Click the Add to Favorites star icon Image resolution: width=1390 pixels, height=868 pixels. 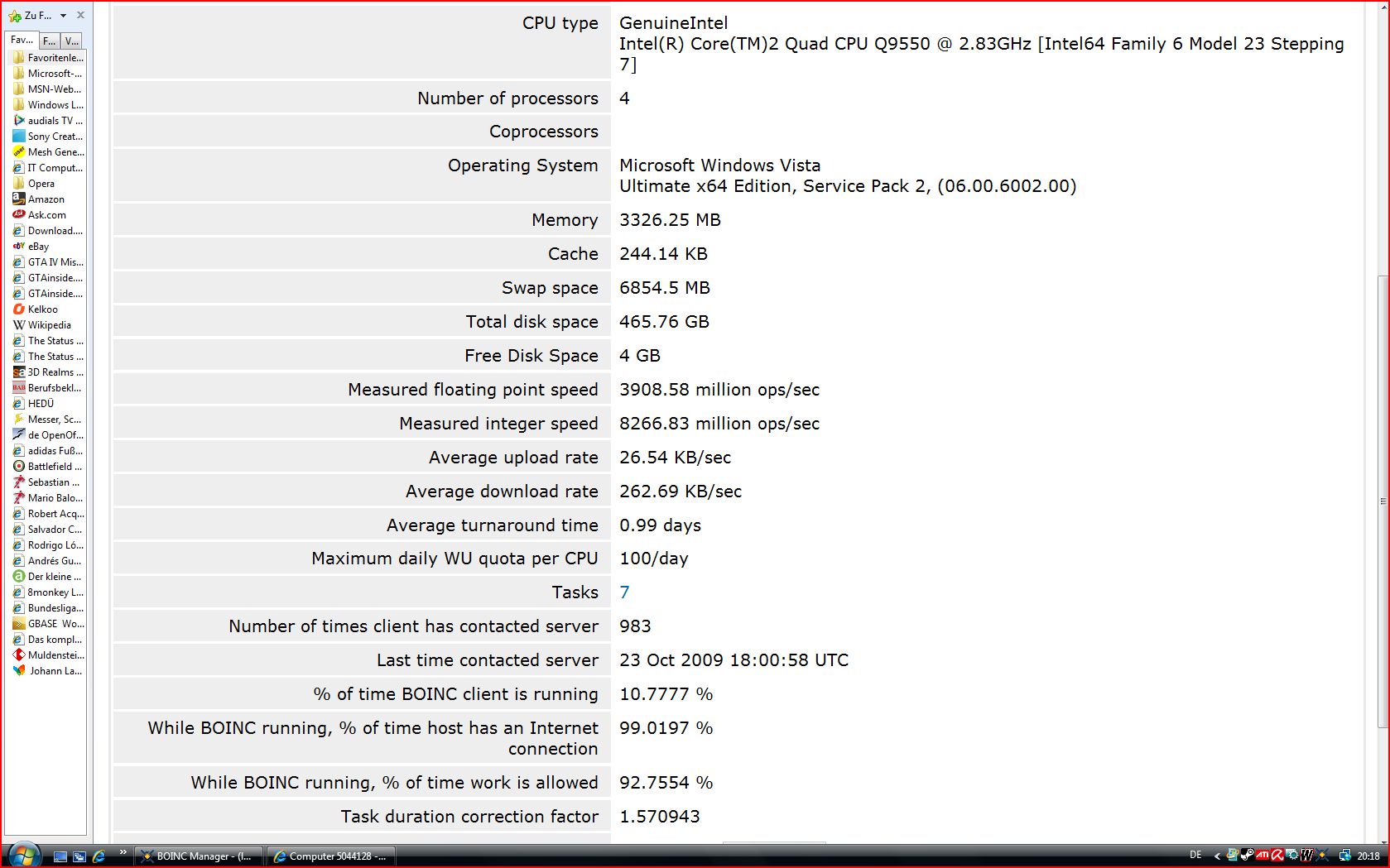15,16
